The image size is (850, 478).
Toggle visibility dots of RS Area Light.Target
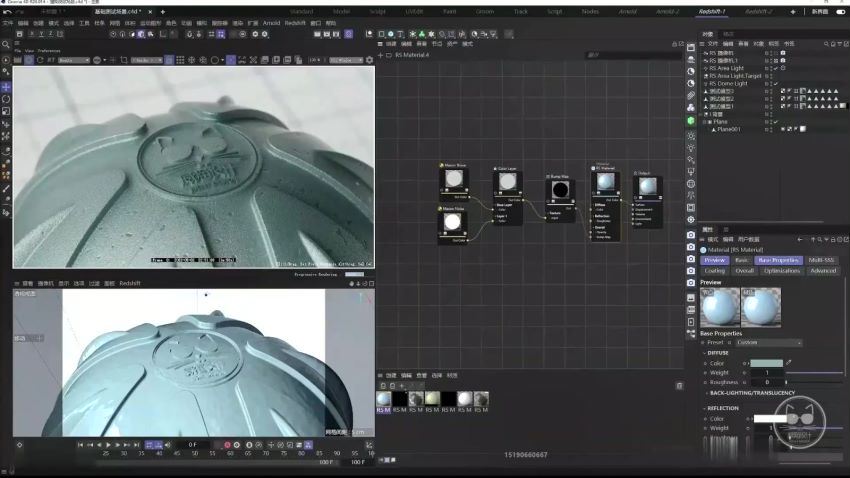pos(769,76)
